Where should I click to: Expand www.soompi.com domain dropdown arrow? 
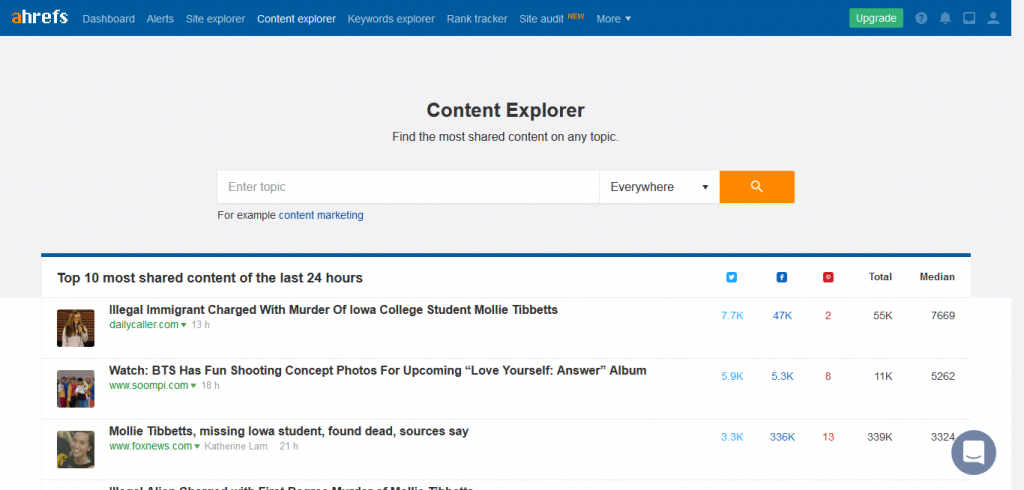tap(193, 386)
